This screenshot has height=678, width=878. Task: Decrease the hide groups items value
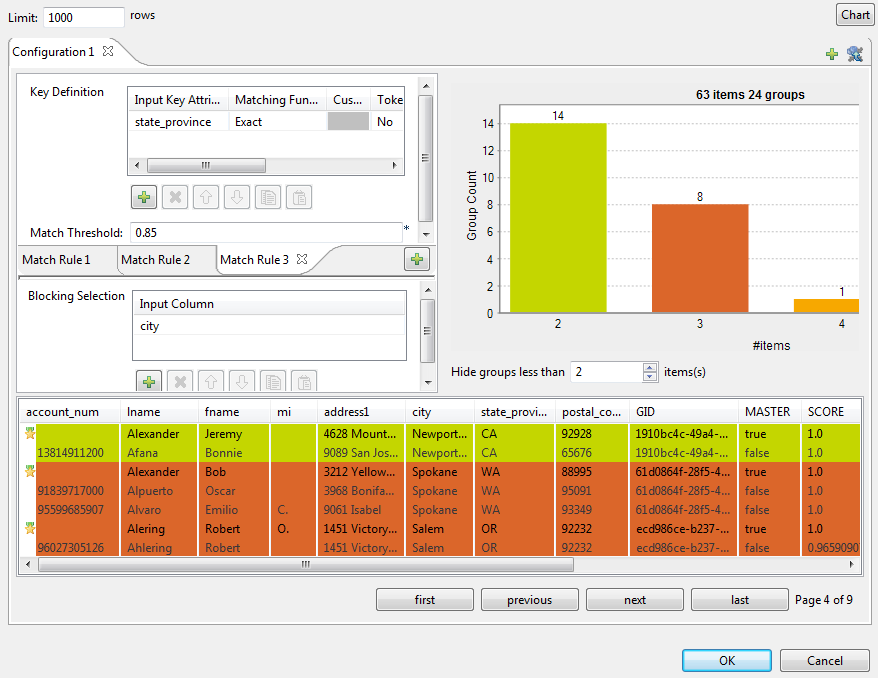(650, 377)
